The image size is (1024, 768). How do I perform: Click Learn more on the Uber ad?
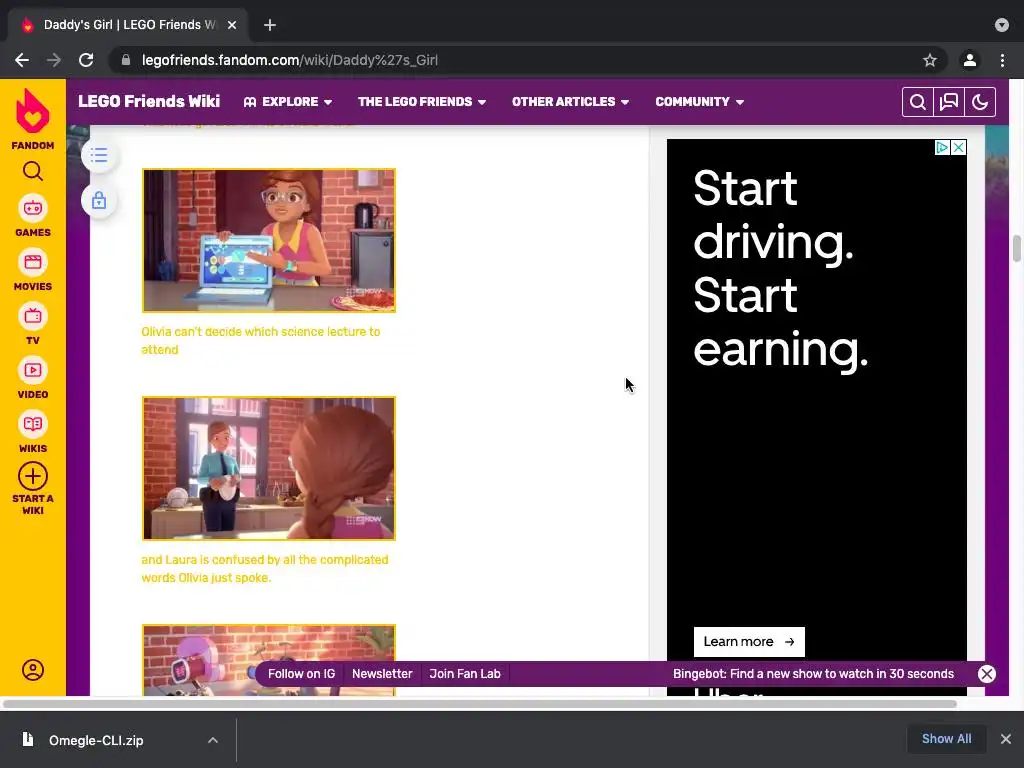[749, 642]
